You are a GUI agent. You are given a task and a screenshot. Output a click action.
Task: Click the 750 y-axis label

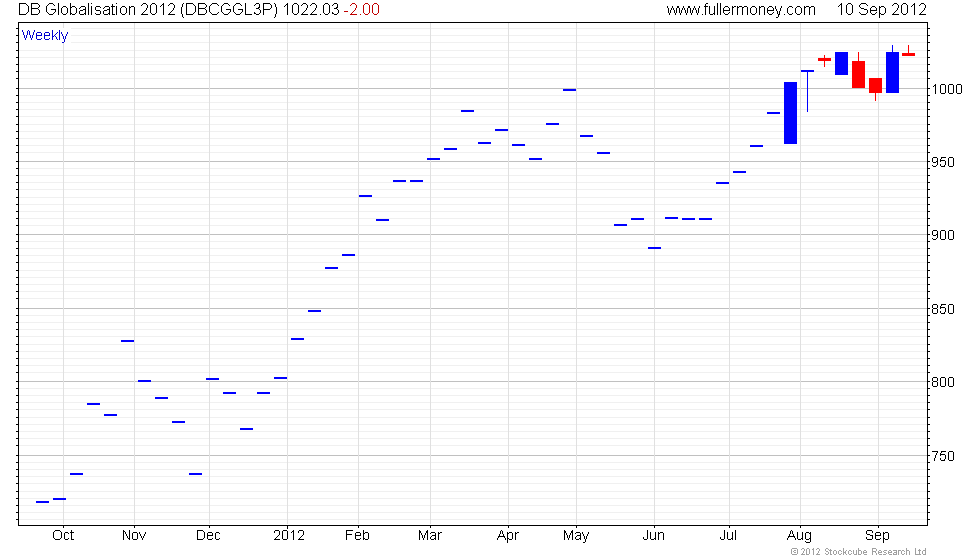click(943, 456)
